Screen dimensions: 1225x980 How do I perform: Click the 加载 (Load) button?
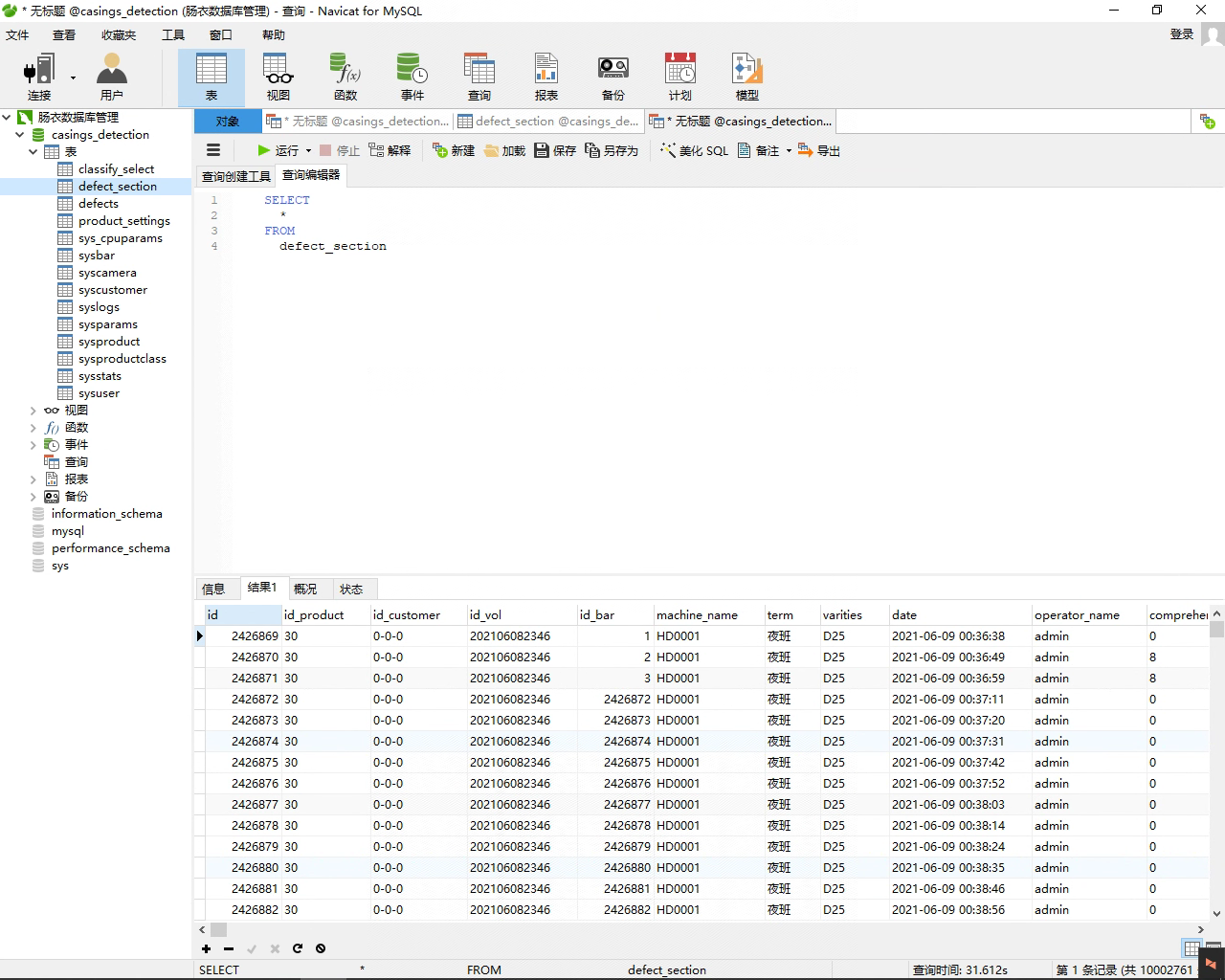pyautogui.click(x=505, y=150)
